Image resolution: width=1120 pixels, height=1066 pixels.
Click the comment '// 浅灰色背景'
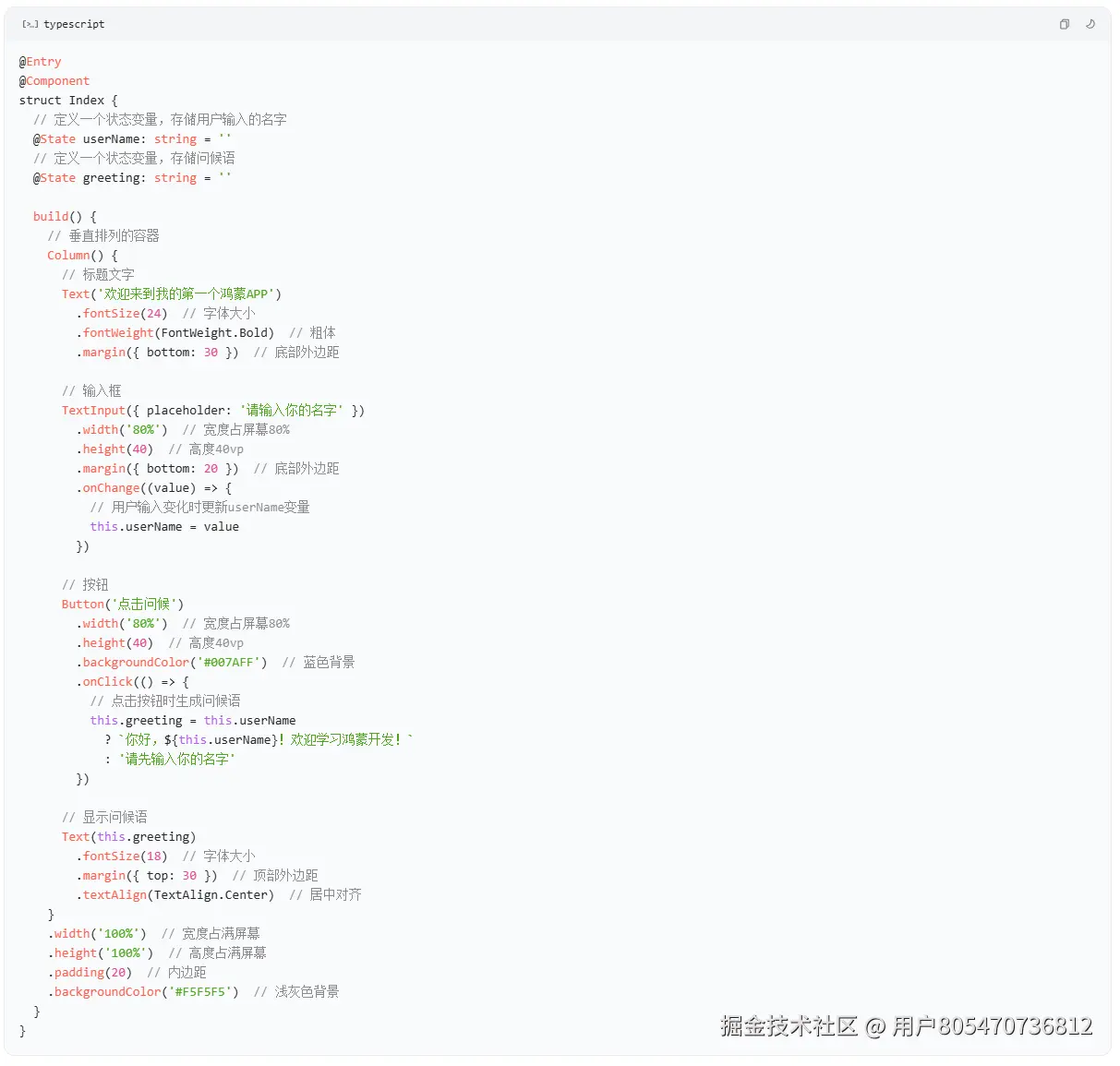click(296, 992)
